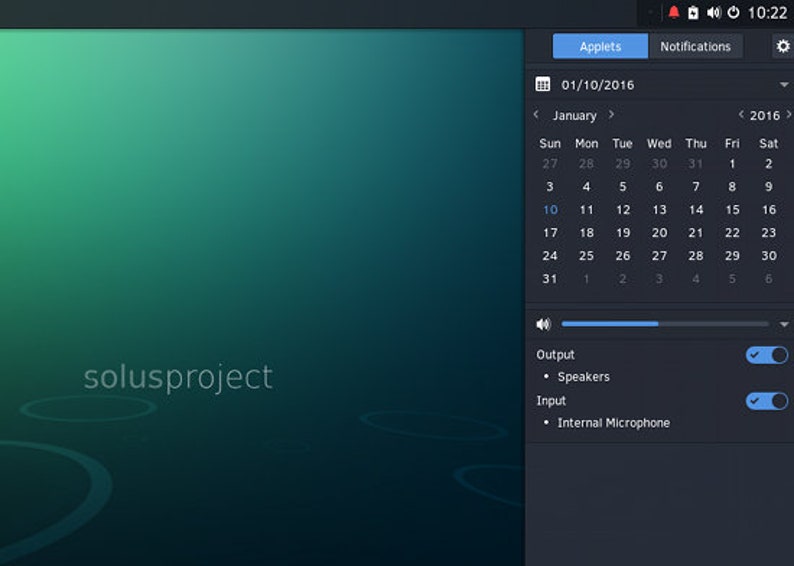Image resolution: width=794 pixels, height=566 pixels.
Task: Select January 1 in the calendar
Action: (732, 164)
